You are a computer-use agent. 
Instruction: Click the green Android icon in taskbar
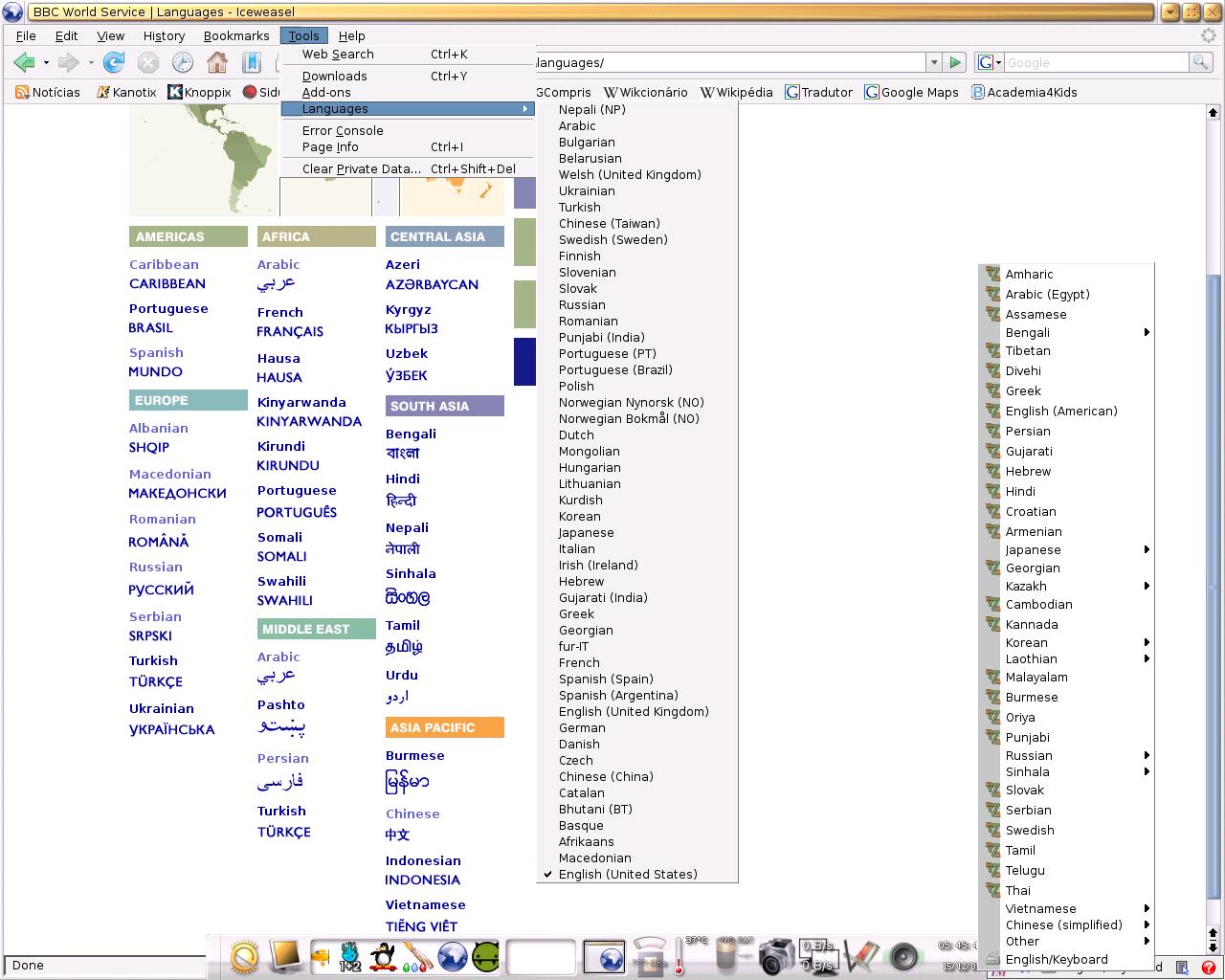pos(486,956)
